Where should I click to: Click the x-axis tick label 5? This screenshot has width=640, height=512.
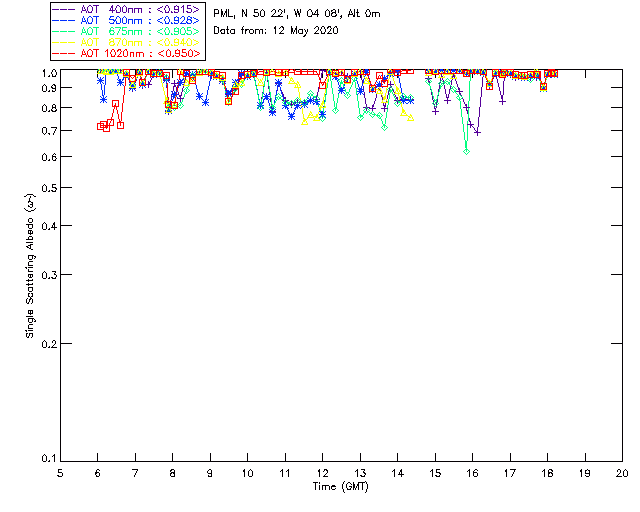tap(60, 473)
